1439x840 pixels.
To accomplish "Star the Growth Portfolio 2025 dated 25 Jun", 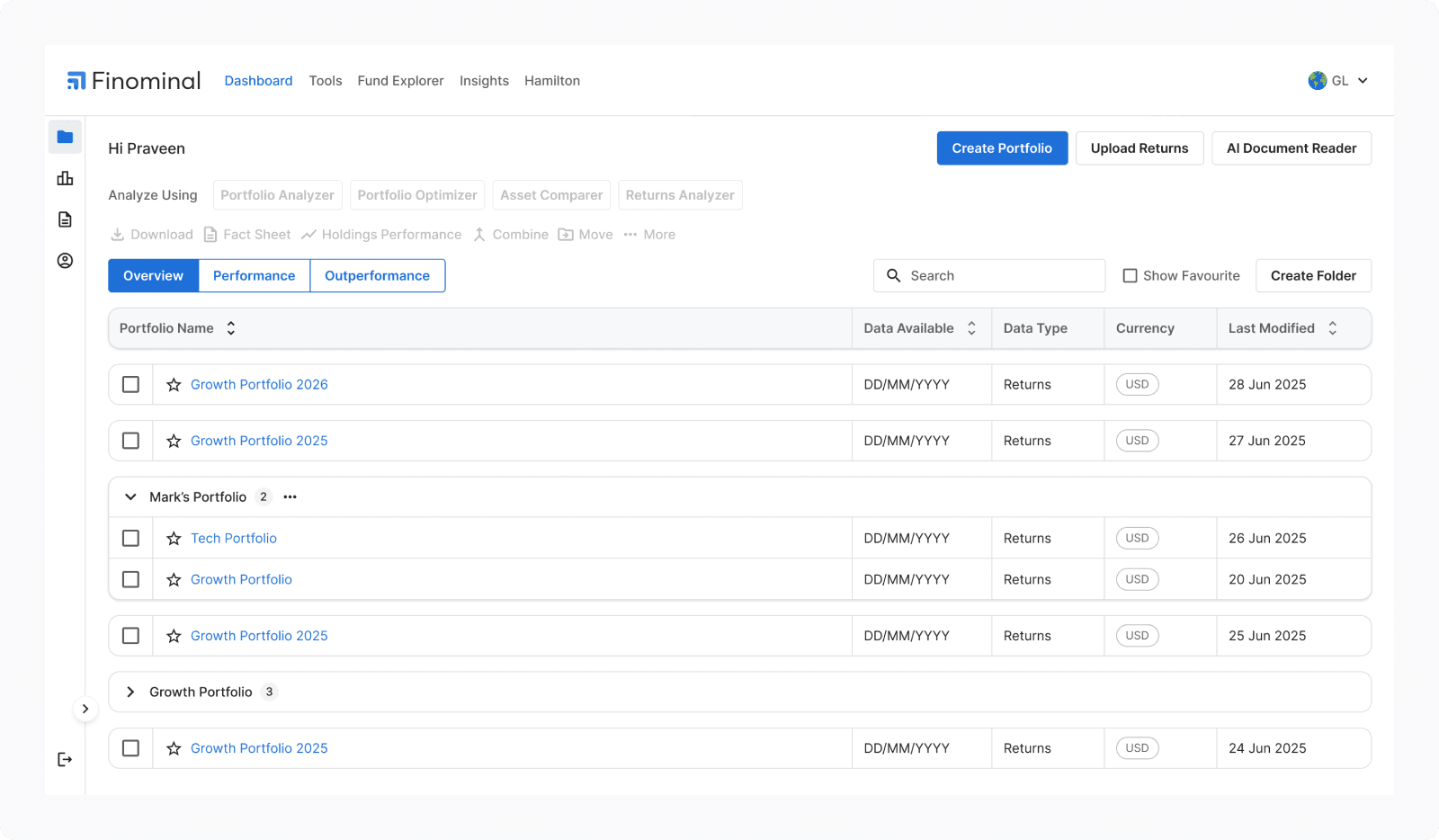I will pyautogui.click(x=174, y=636).
